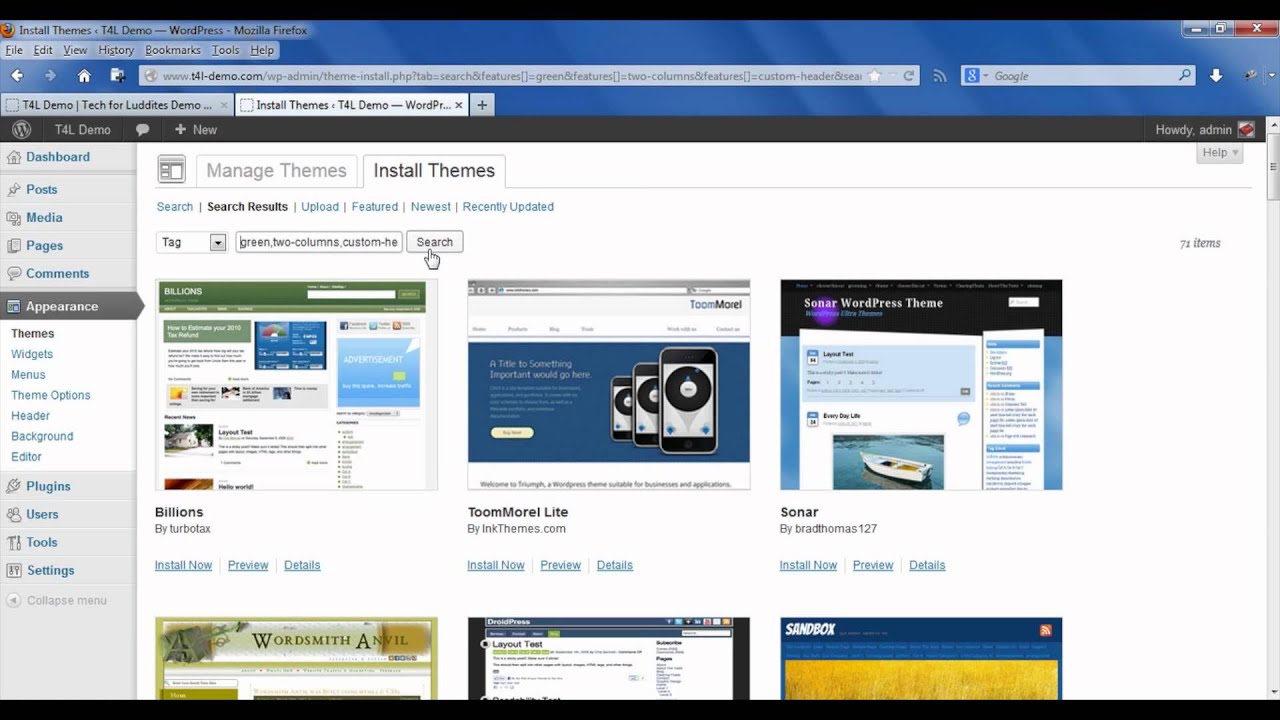Preview the ToomMorel Lite theme
The image size is (1280, 720).
[561, 565]
